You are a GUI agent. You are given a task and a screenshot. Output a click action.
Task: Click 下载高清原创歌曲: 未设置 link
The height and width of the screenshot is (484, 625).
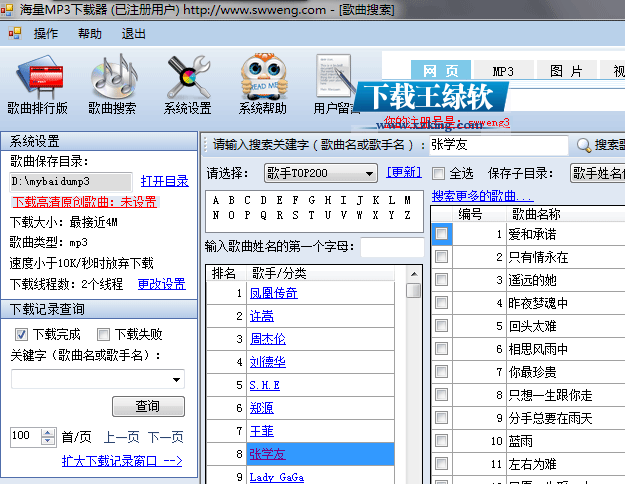85,202
